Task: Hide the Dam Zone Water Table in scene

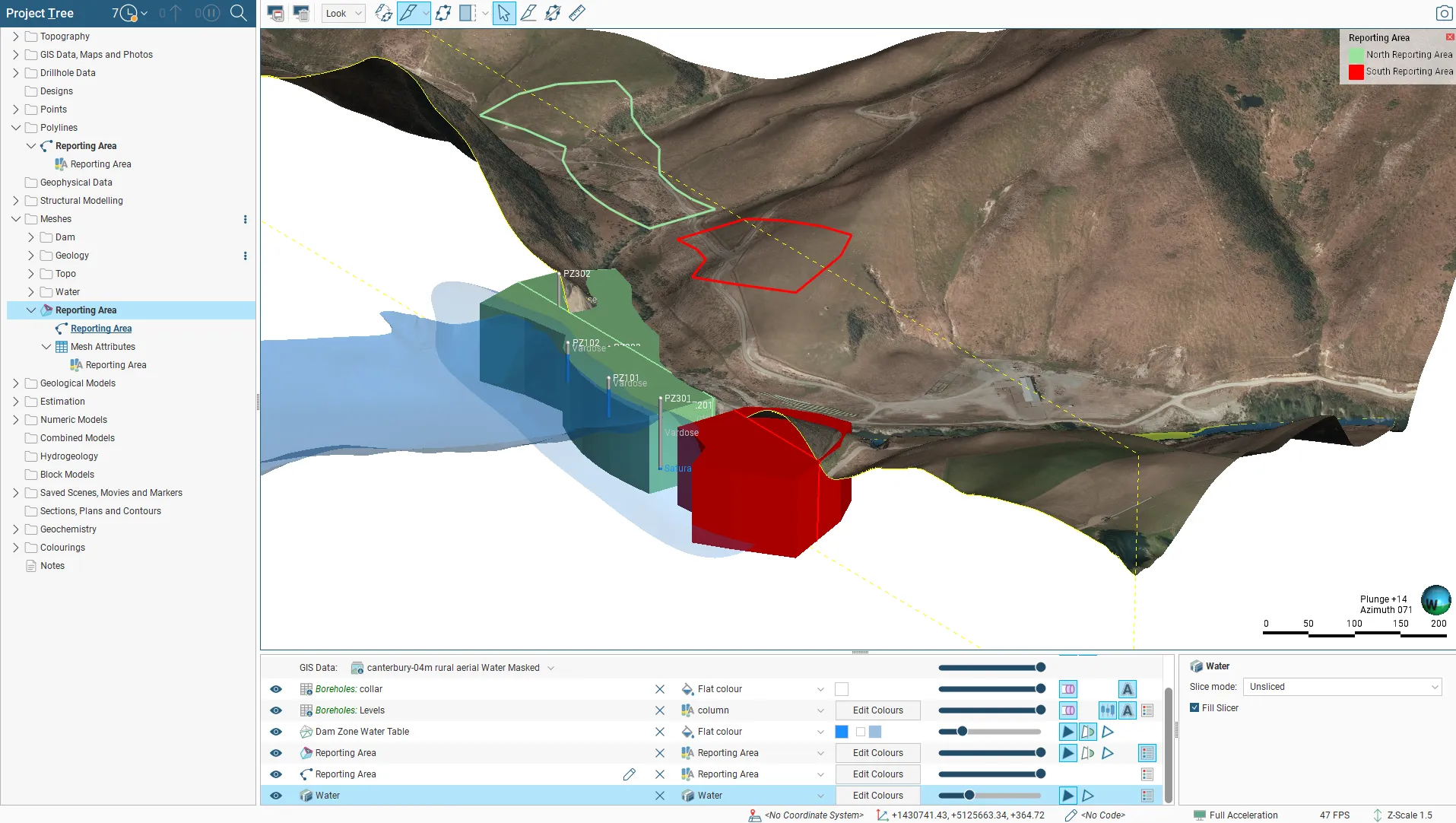Action: (275, 731)
